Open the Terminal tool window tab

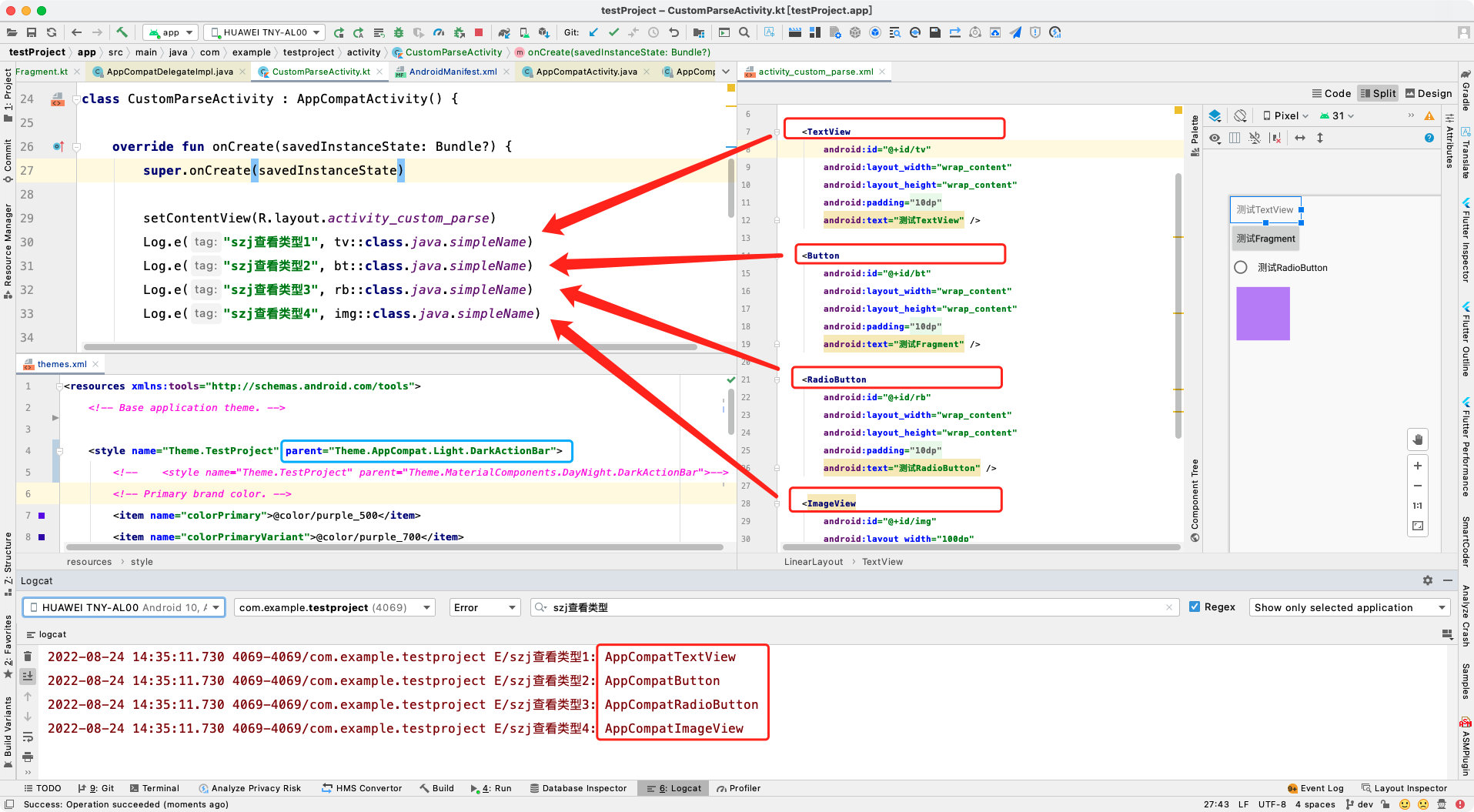[154, 788]
